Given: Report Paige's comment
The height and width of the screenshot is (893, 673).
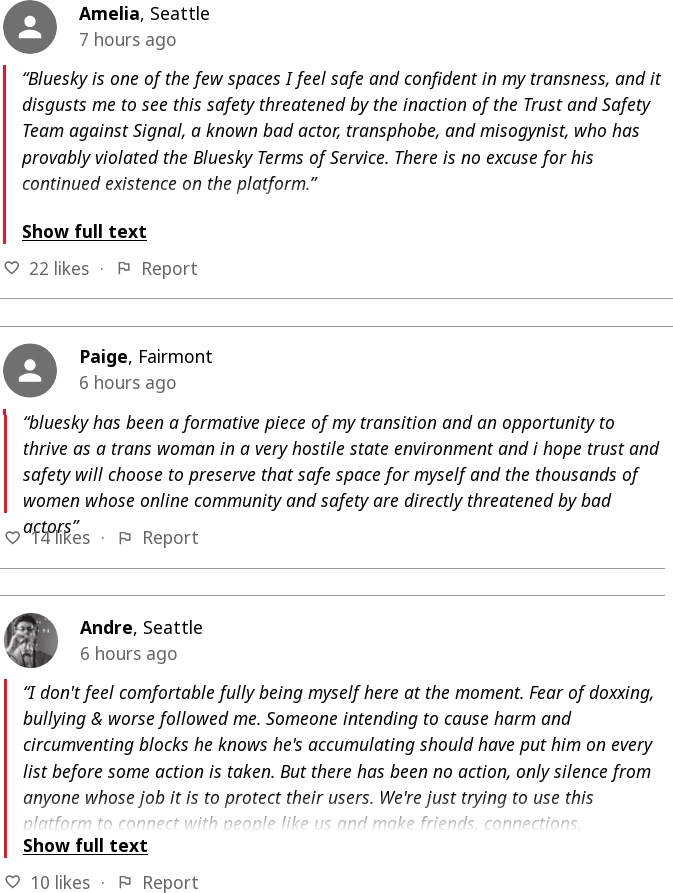Looking at the screenshot, I should pyautogui.click(x=170, y=538).
